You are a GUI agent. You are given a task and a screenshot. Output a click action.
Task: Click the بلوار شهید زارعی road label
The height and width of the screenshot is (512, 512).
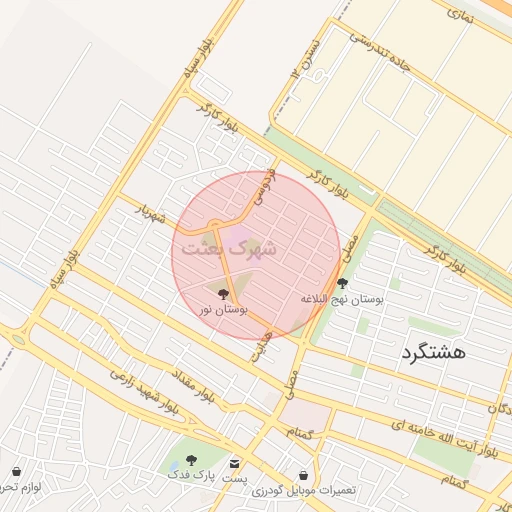pyautogui.click(x=144, y=392)
